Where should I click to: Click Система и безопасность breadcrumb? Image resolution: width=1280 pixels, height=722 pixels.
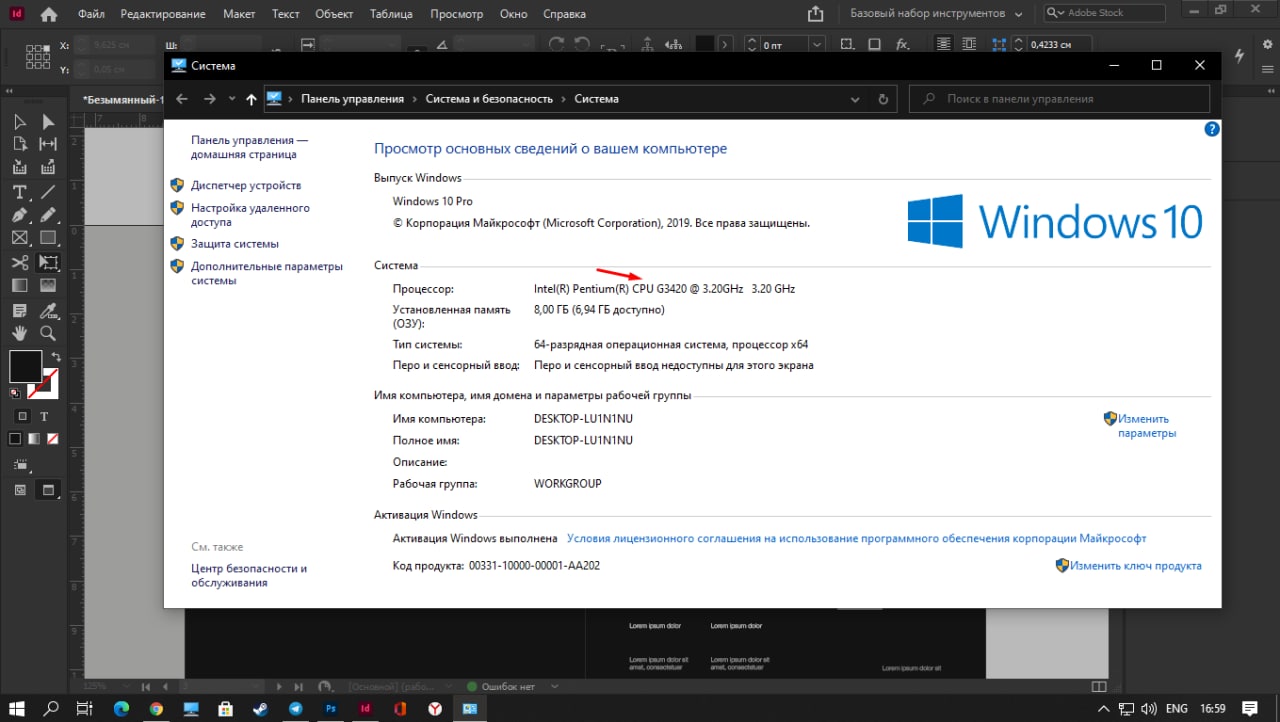(x=489, y=99)
